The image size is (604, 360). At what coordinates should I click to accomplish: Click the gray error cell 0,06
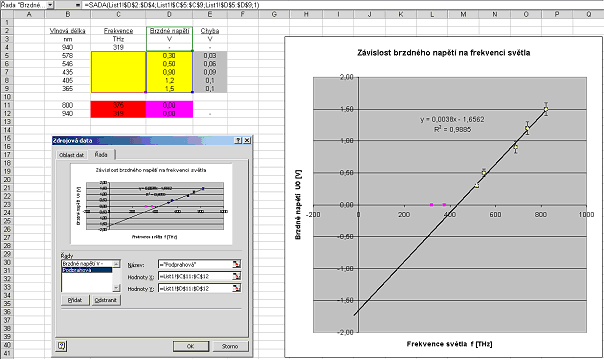click(x=210, y=64)
